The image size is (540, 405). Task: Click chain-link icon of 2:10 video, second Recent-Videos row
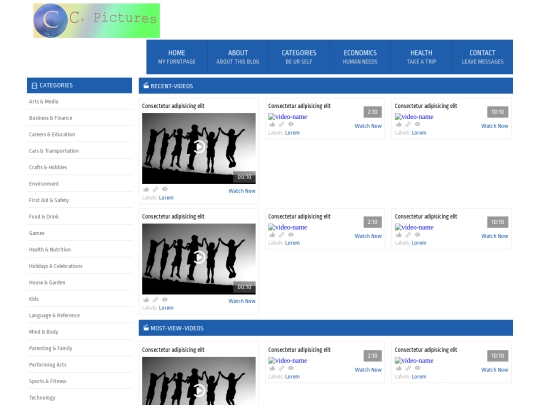tap(282, 235)
